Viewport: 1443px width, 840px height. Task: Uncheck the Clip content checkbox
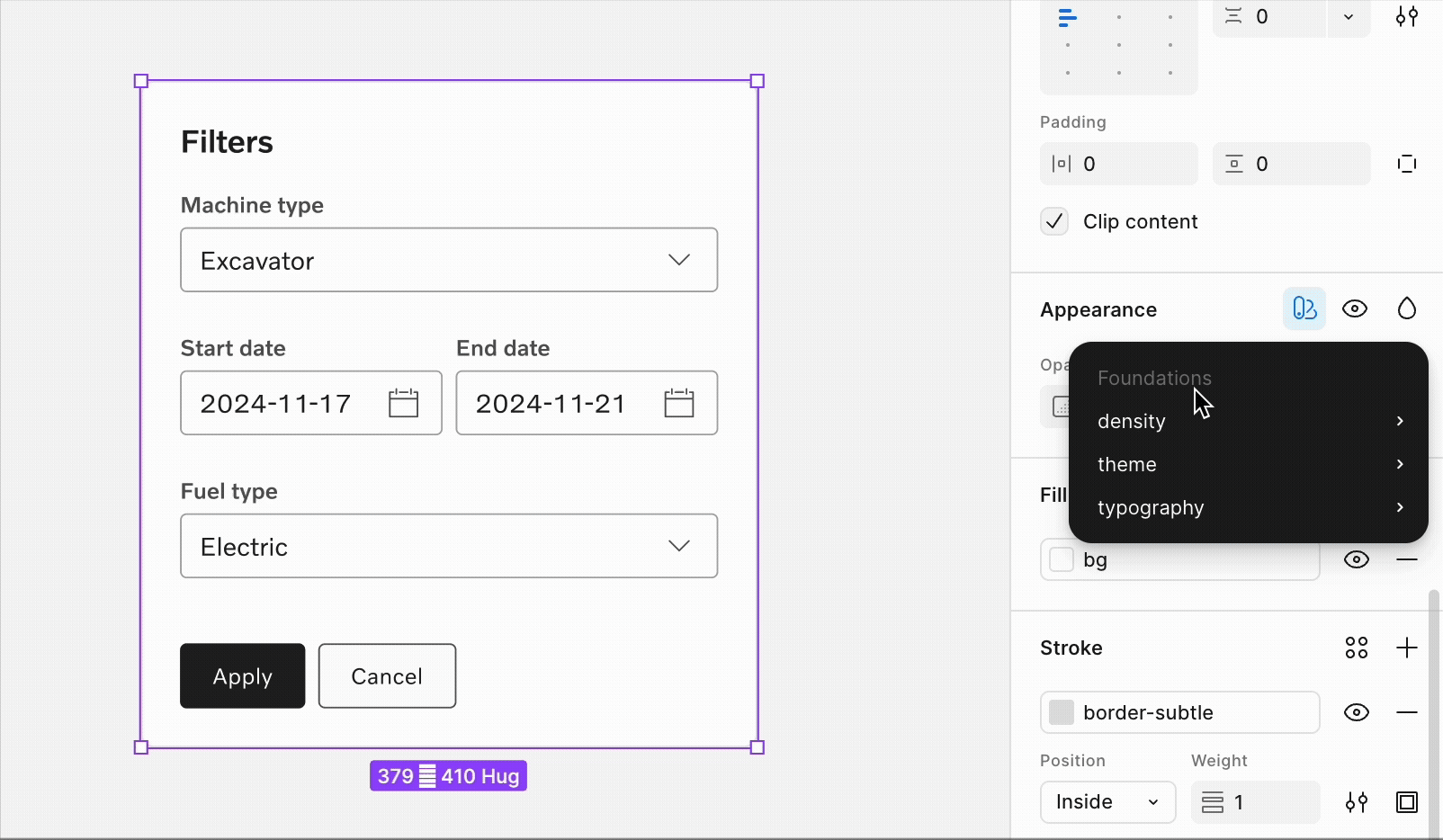click(1054, 220)
